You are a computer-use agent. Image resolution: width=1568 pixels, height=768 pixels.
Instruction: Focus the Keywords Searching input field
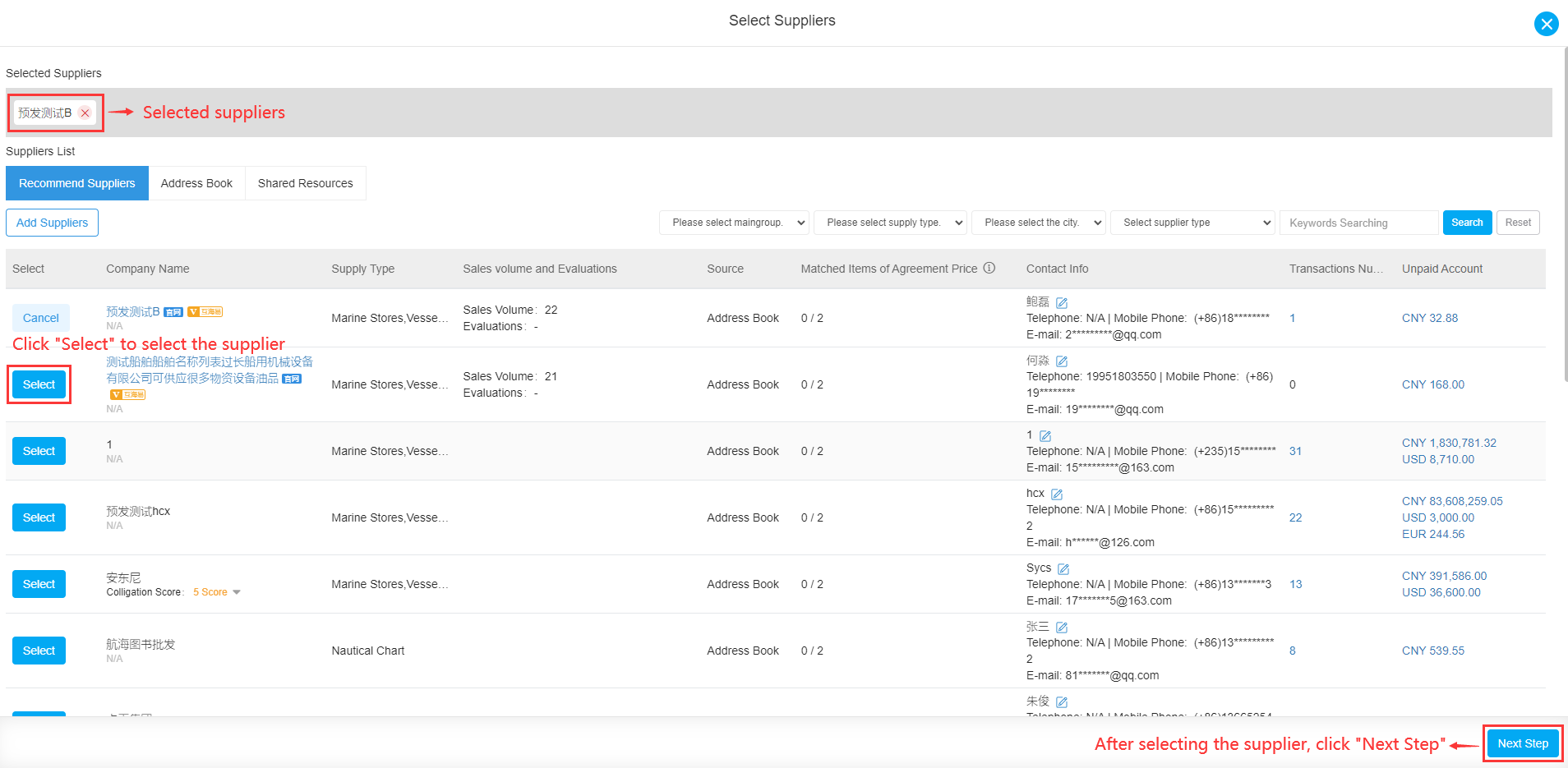click(x=1359, y=223)
